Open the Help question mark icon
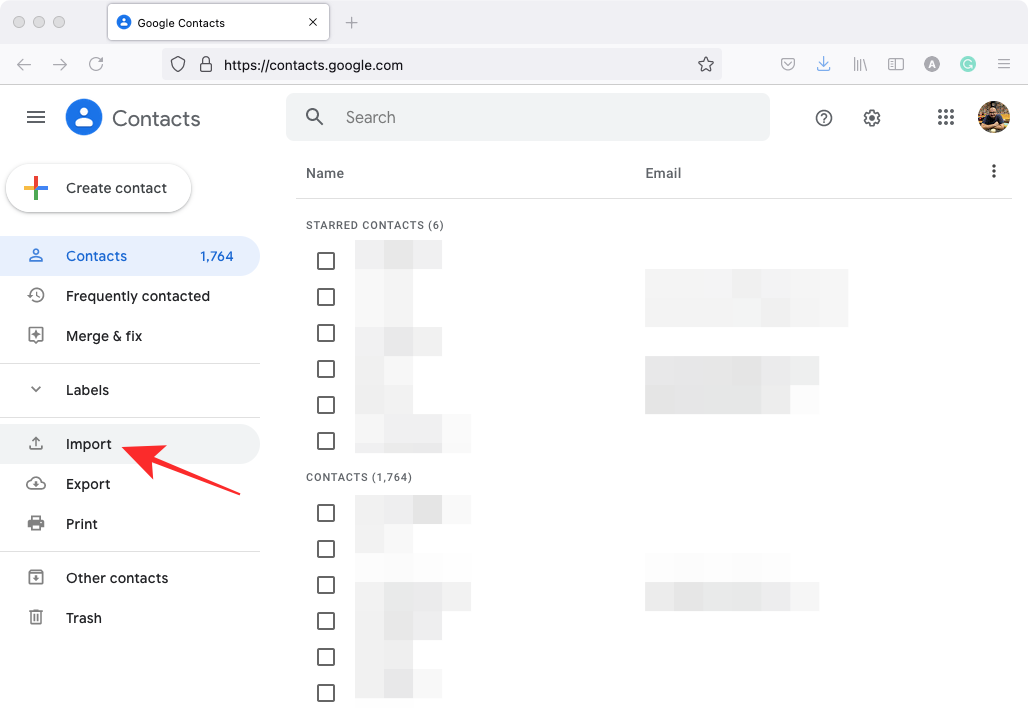The image size is (1028, 719). point(824,118)
